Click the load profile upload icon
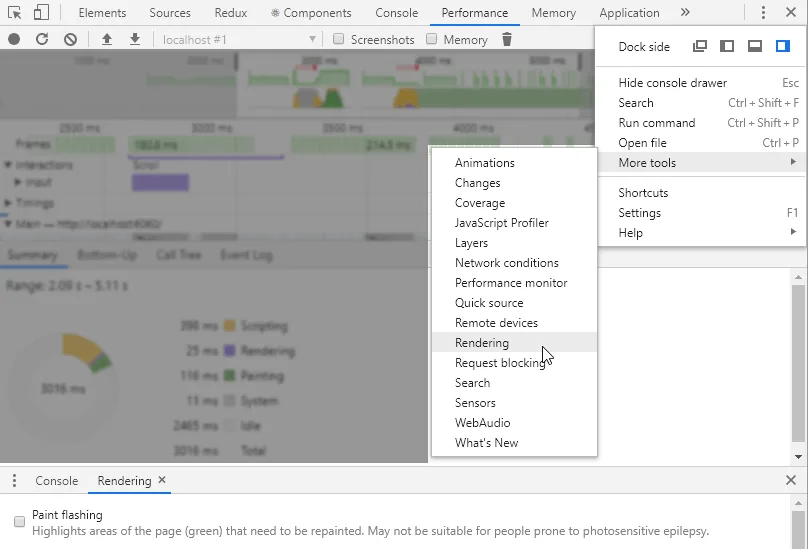 (x=107, y=39)
